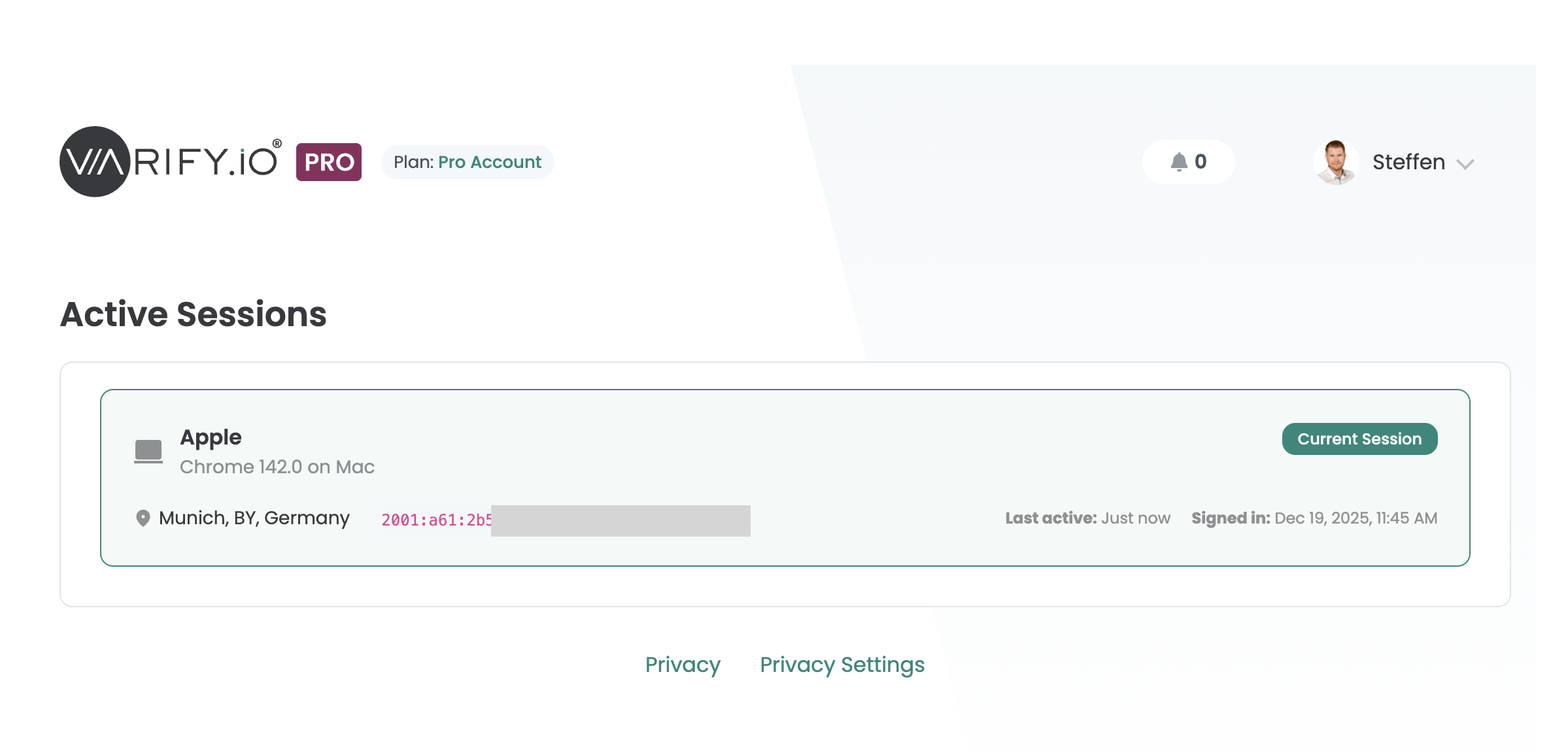1568x753 pixels.
Task: Open the Privacy Settings link
Action: point(842,665)
